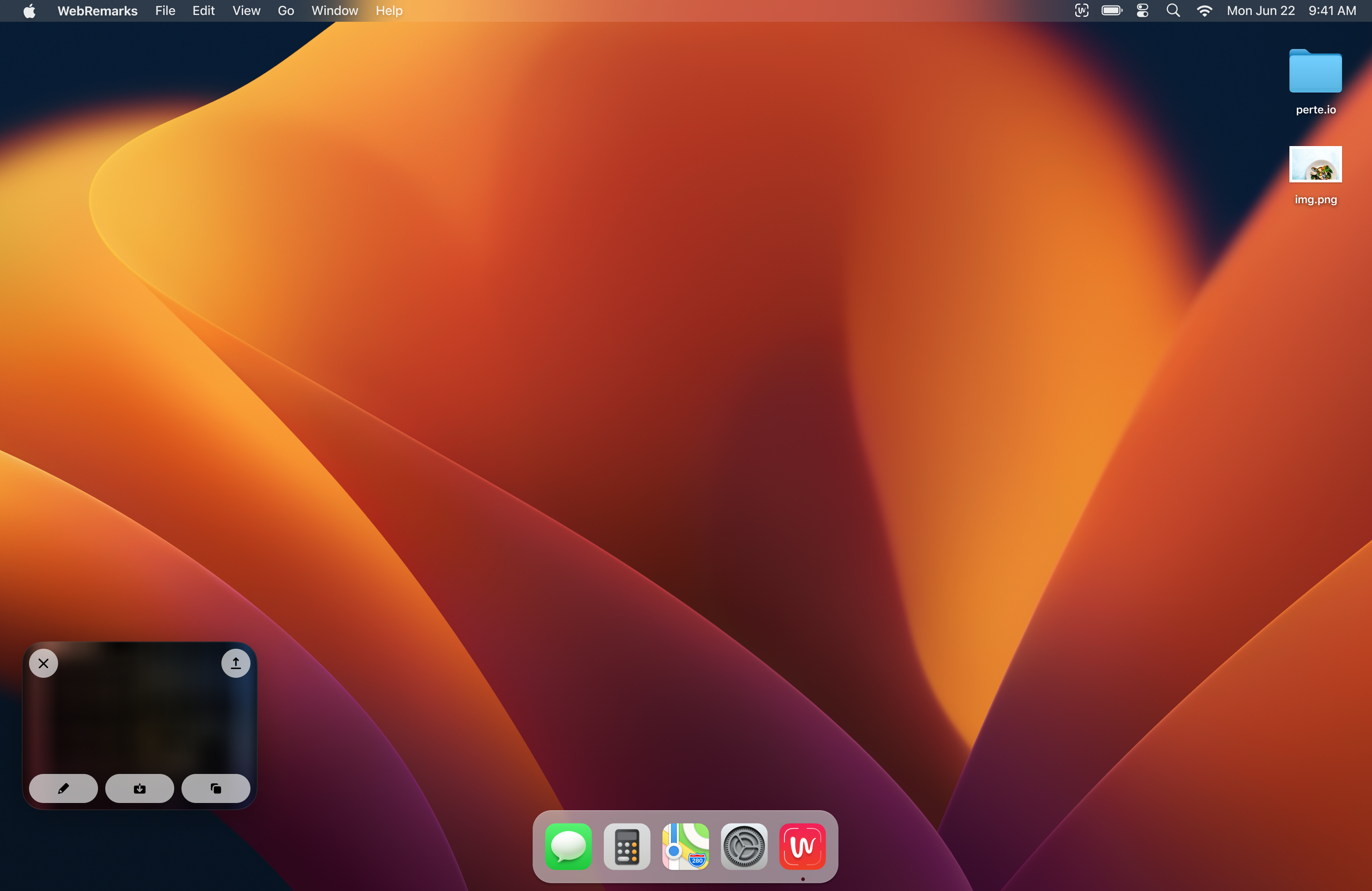This screenshot has height=891, width=1372.
Task: Open the Wi-Fi status menu
Action: point(1204,10)
